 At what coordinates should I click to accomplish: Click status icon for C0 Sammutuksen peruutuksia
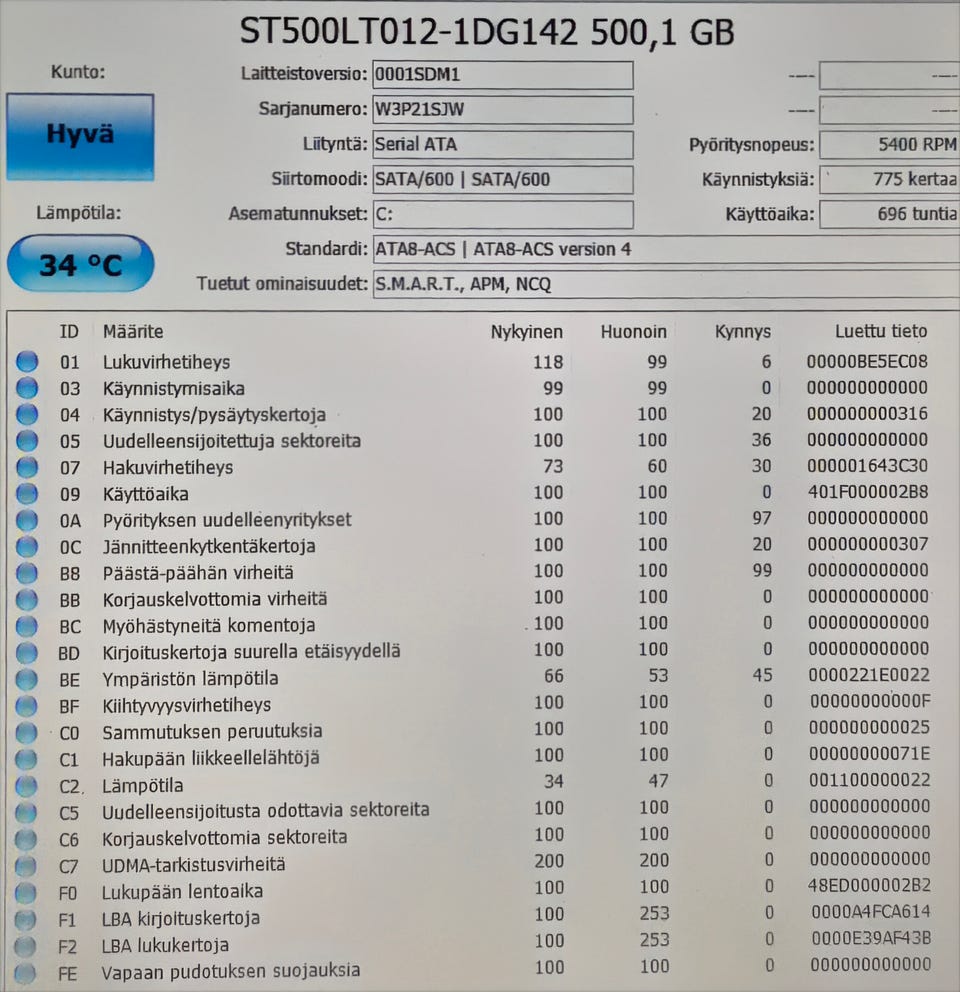pyautogui.click(x=27, y=732)
